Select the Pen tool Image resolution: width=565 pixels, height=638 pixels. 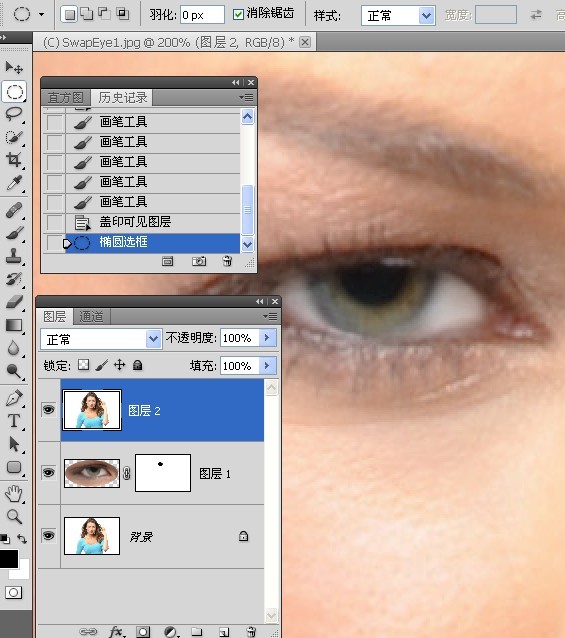14,398
